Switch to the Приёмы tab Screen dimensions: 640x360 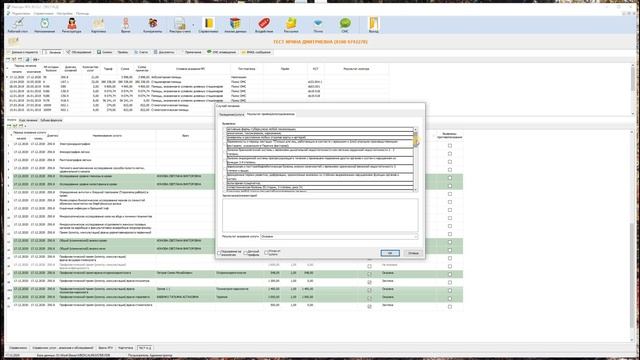pyautogui.click(x=123, y=52)
